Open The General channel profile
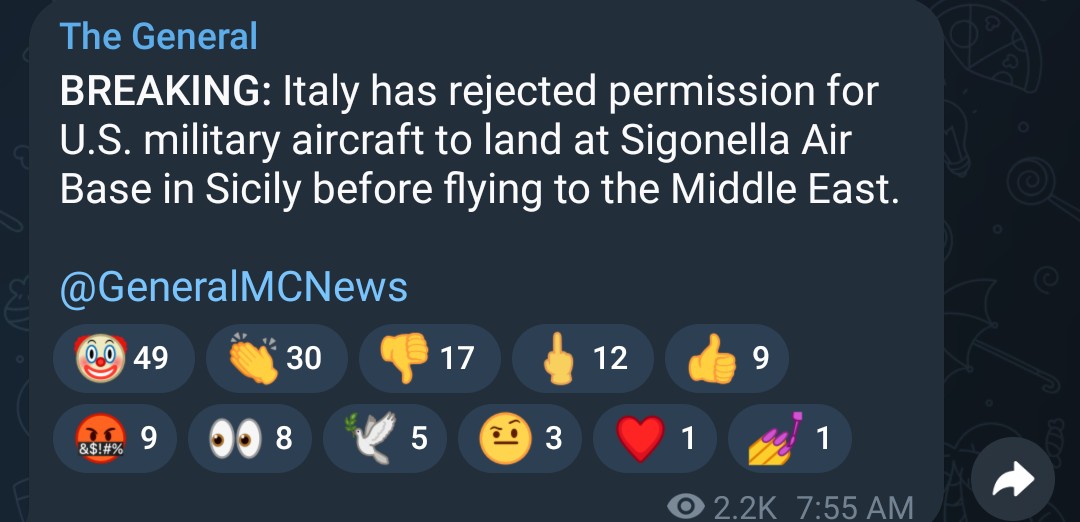The height and width of the screenshot is (522, 1080). coord(158,37)
